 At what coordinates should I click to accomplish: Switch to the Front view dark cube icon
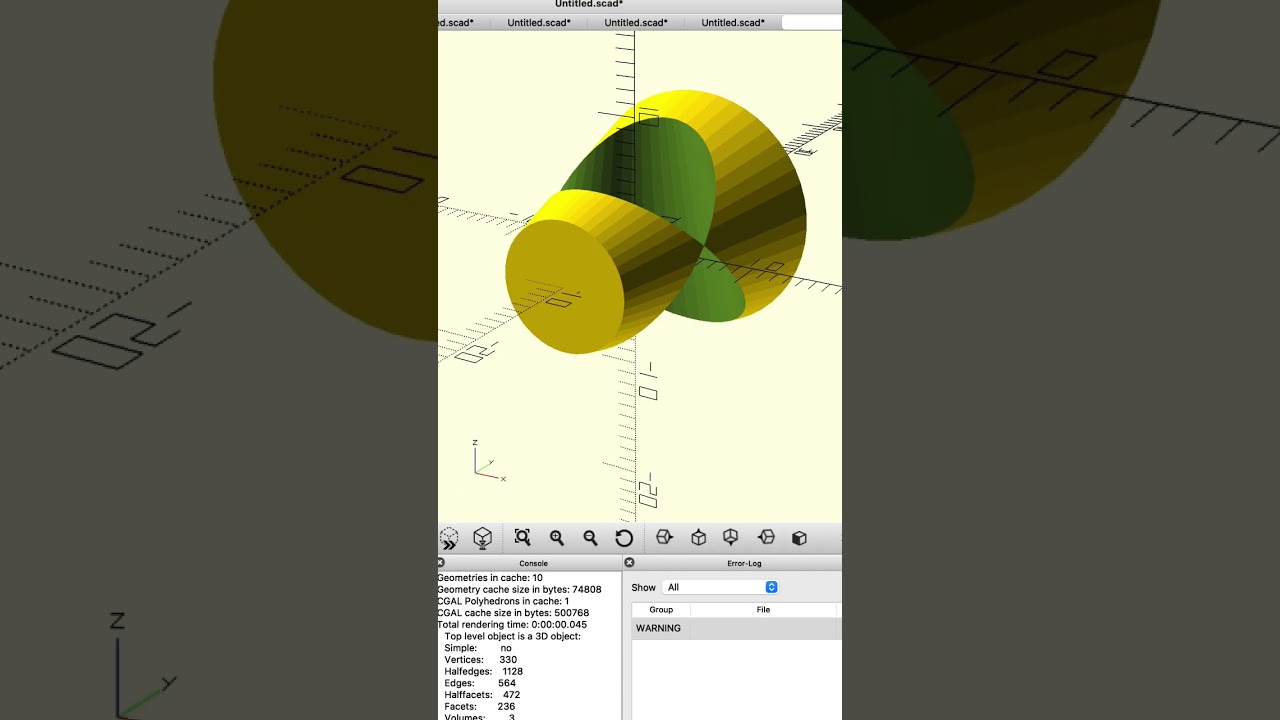(x=799, y=538)
